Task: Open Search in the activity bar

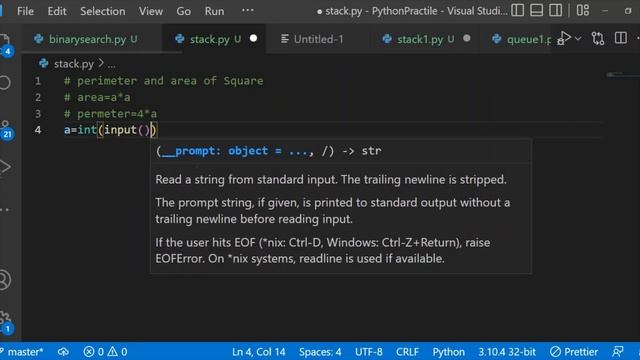Action: (5, 82)
